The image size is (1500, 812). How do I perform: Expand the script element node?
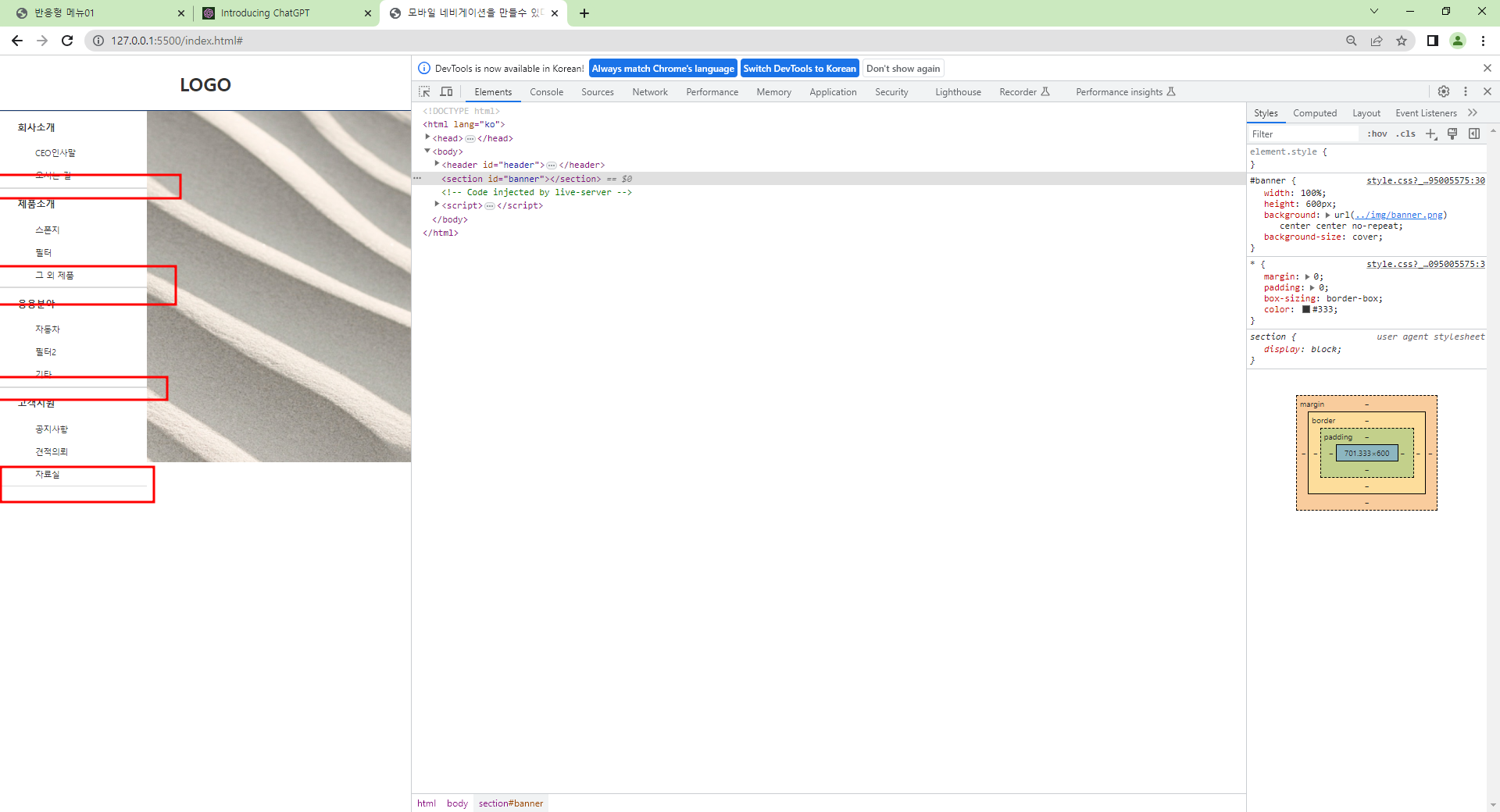[437, 205]
